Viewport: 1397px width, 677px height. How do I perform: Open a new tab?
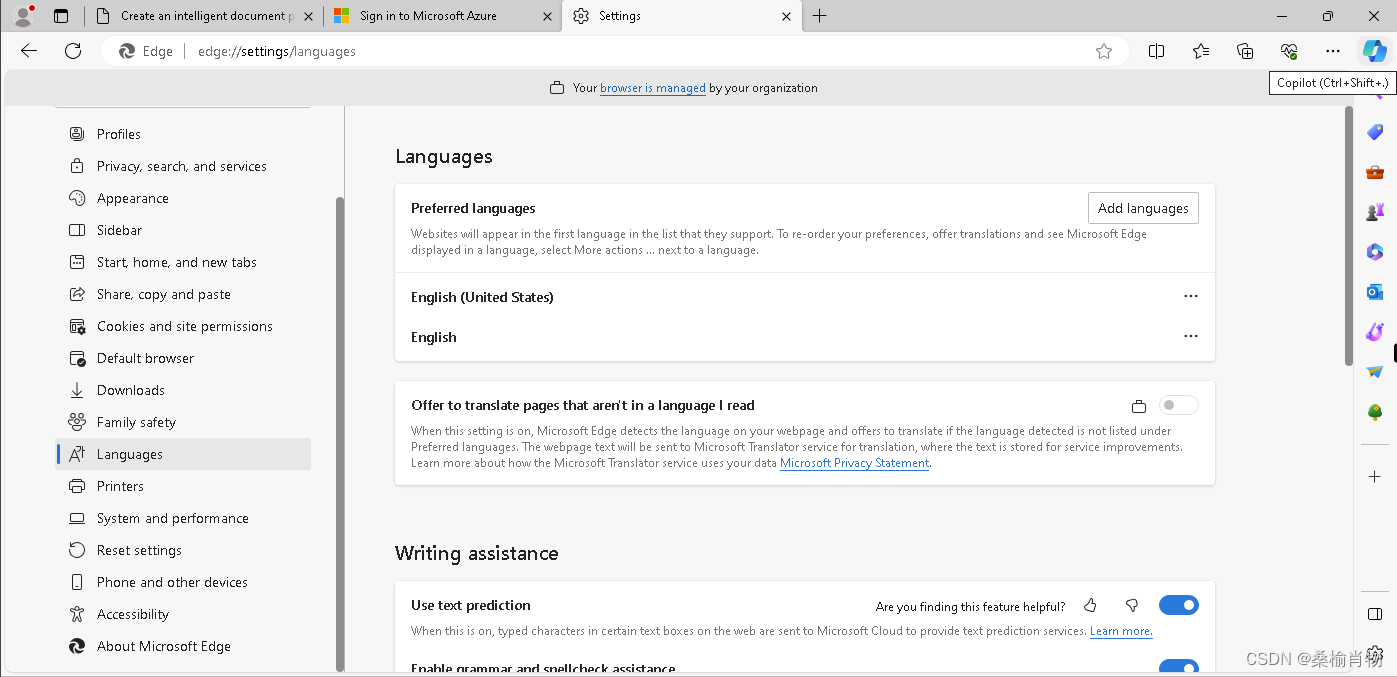(x=820, y=16)
